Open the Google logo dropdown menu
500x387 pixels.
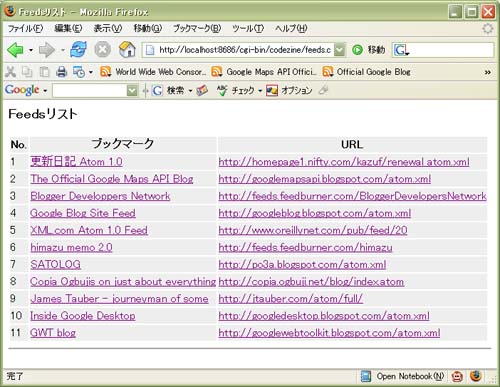[45, 91]
